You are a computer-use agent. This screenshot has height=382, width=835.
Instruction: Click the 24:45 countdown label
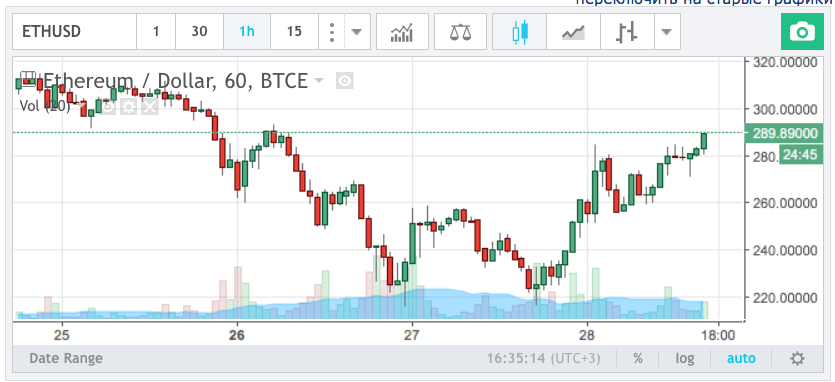(800, 155)
